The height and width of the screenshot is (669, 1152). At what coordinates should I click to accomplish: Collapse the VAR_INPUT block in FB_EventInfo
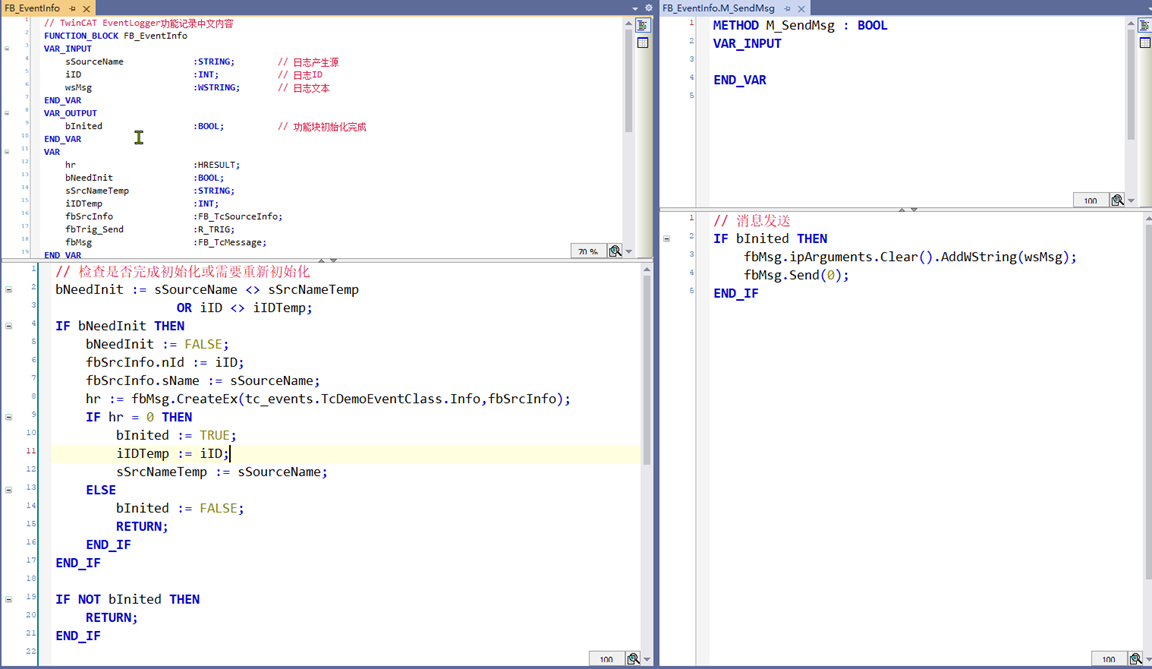pyautogui.click(x=7, y=48)
